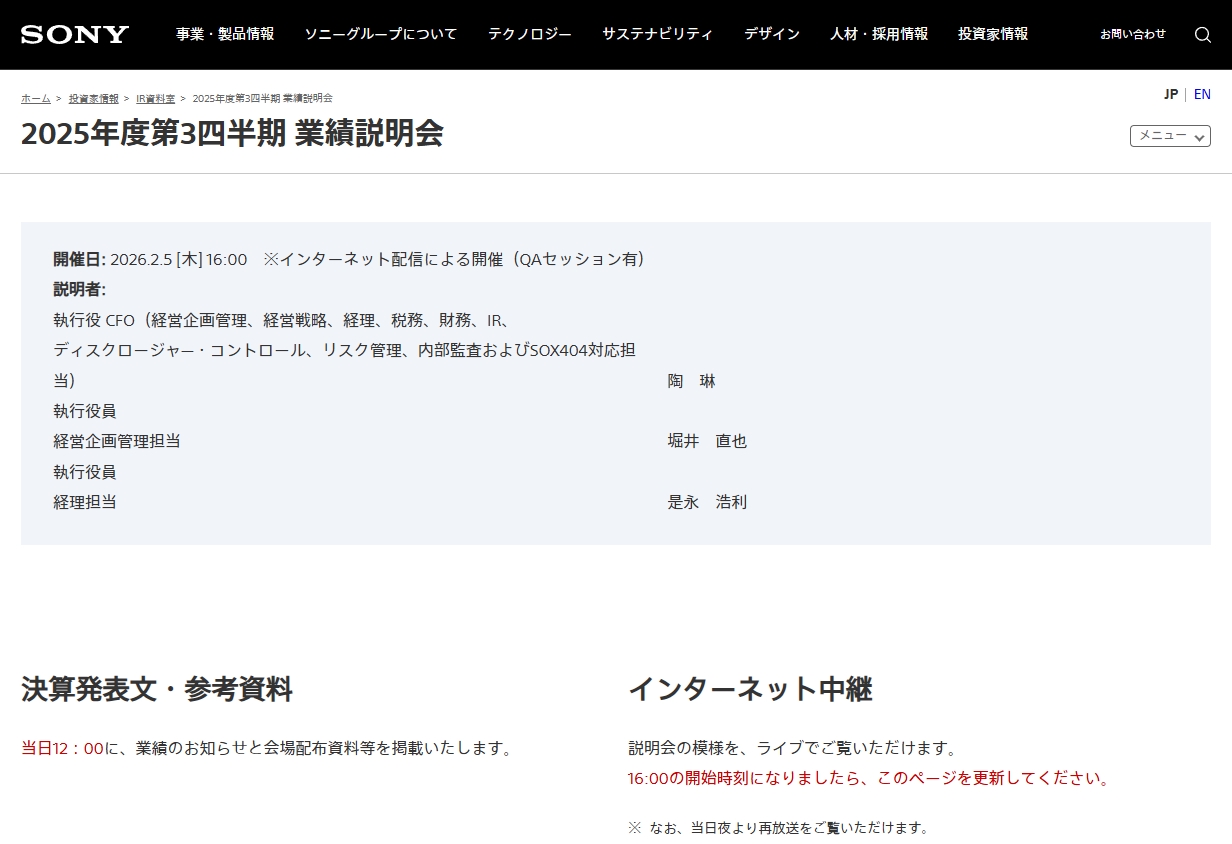1232x844 pixels.
Task: Select the JP language option
Action: tap(1170, 94)
